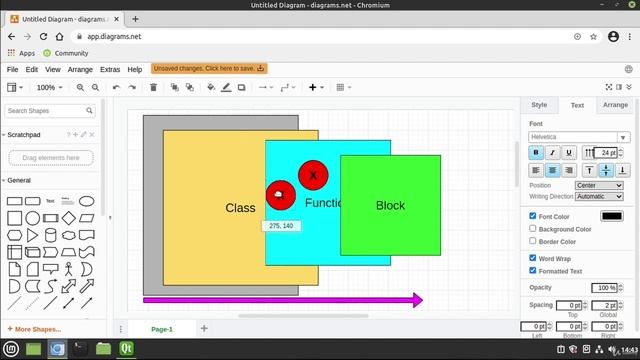Screen dimensions: 640x360
Task: Open the waypoints style dropdown
Action: coord(288,87)
